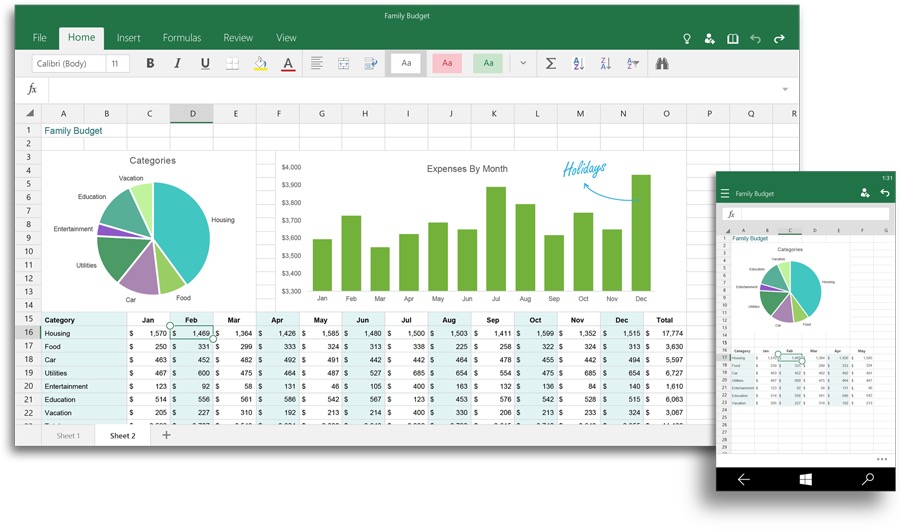Add a new sheet with plus button
This screenshot has height=530, width=900.
tap(166, 435)
